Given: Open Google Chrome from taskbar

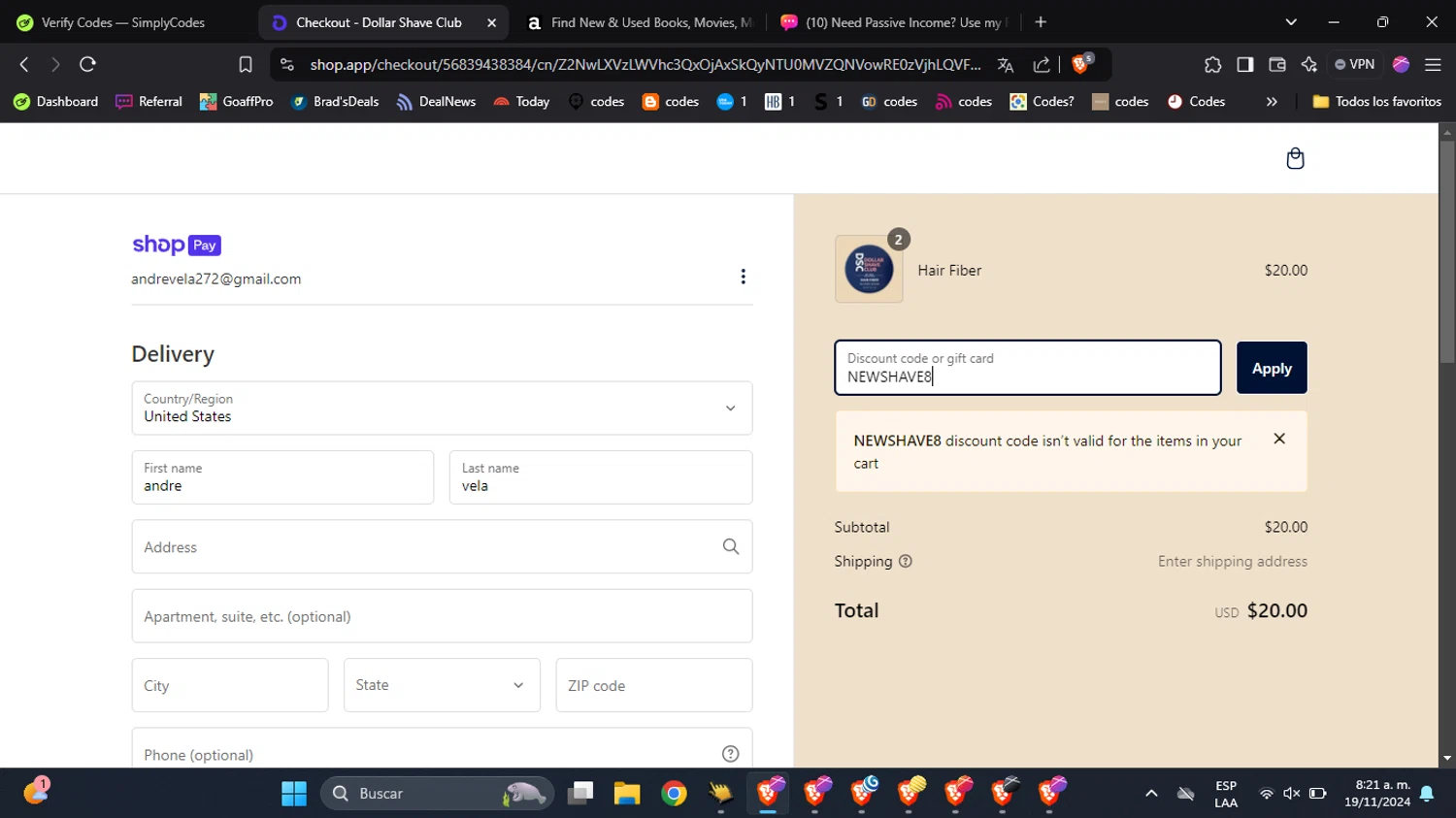Looking at the screenshot, I should point(674,794).
